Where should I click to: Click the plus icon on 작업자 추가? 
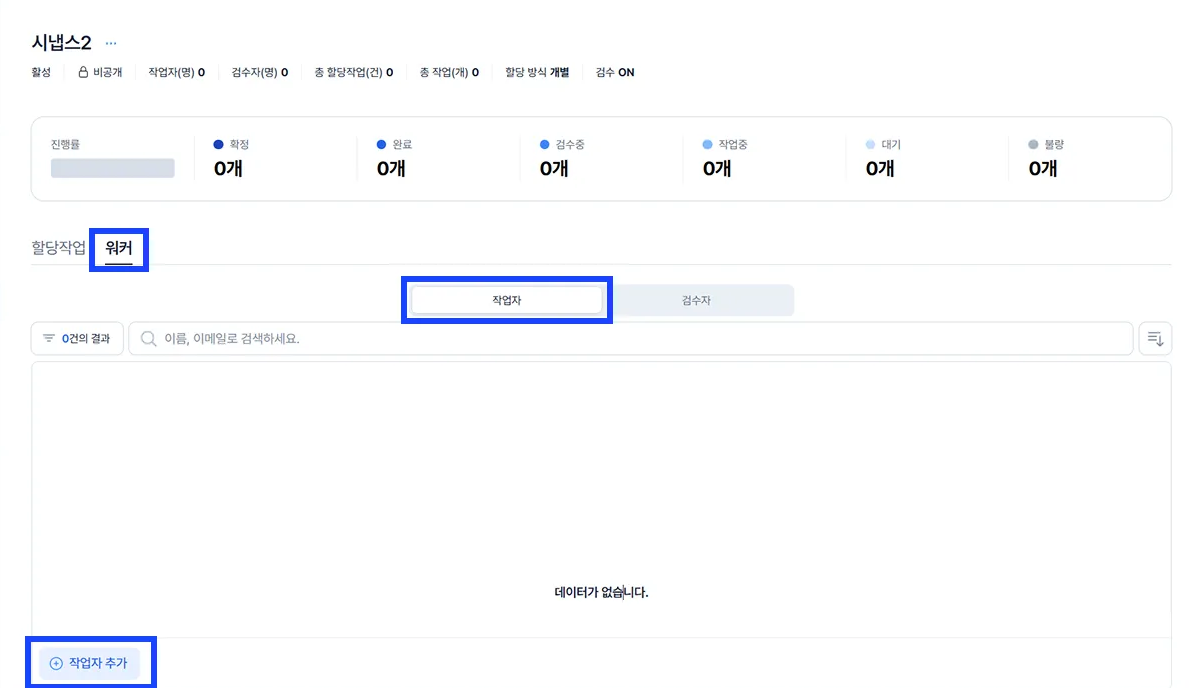point(56,663)
